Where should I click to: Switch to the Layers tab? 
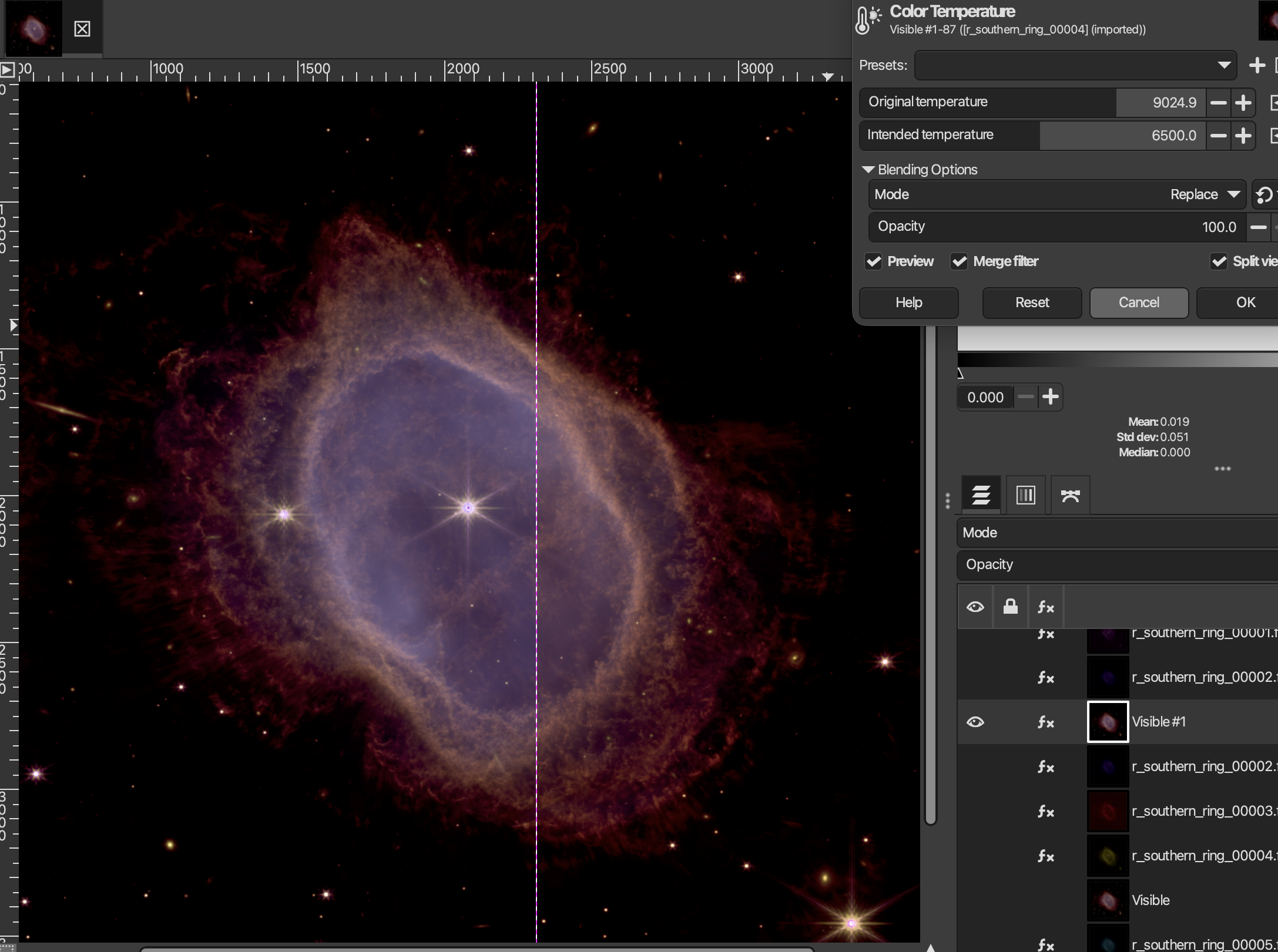(x=982, y=494)
